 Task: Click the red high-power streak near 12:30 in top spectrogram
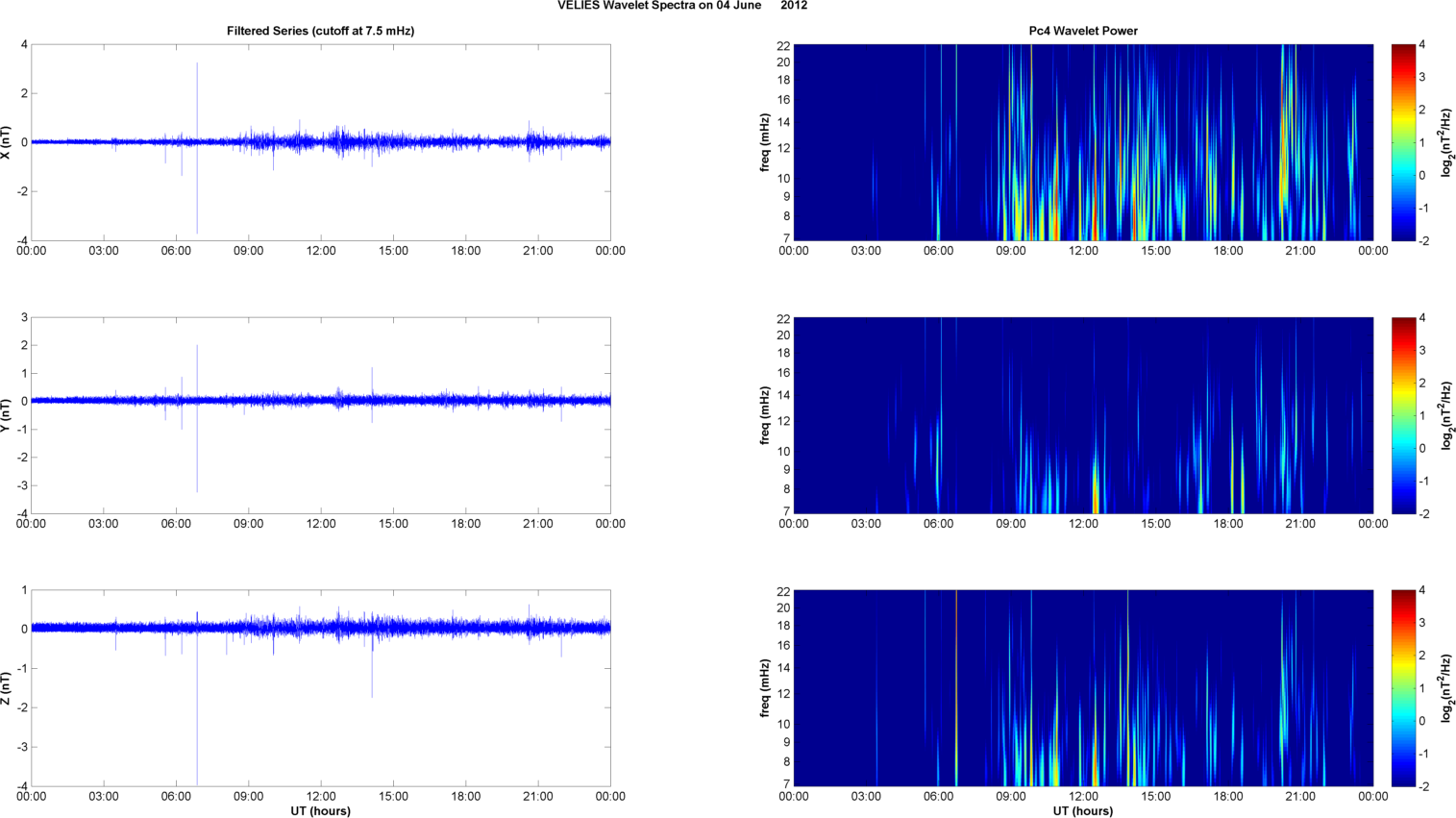tap(1096, 207)
